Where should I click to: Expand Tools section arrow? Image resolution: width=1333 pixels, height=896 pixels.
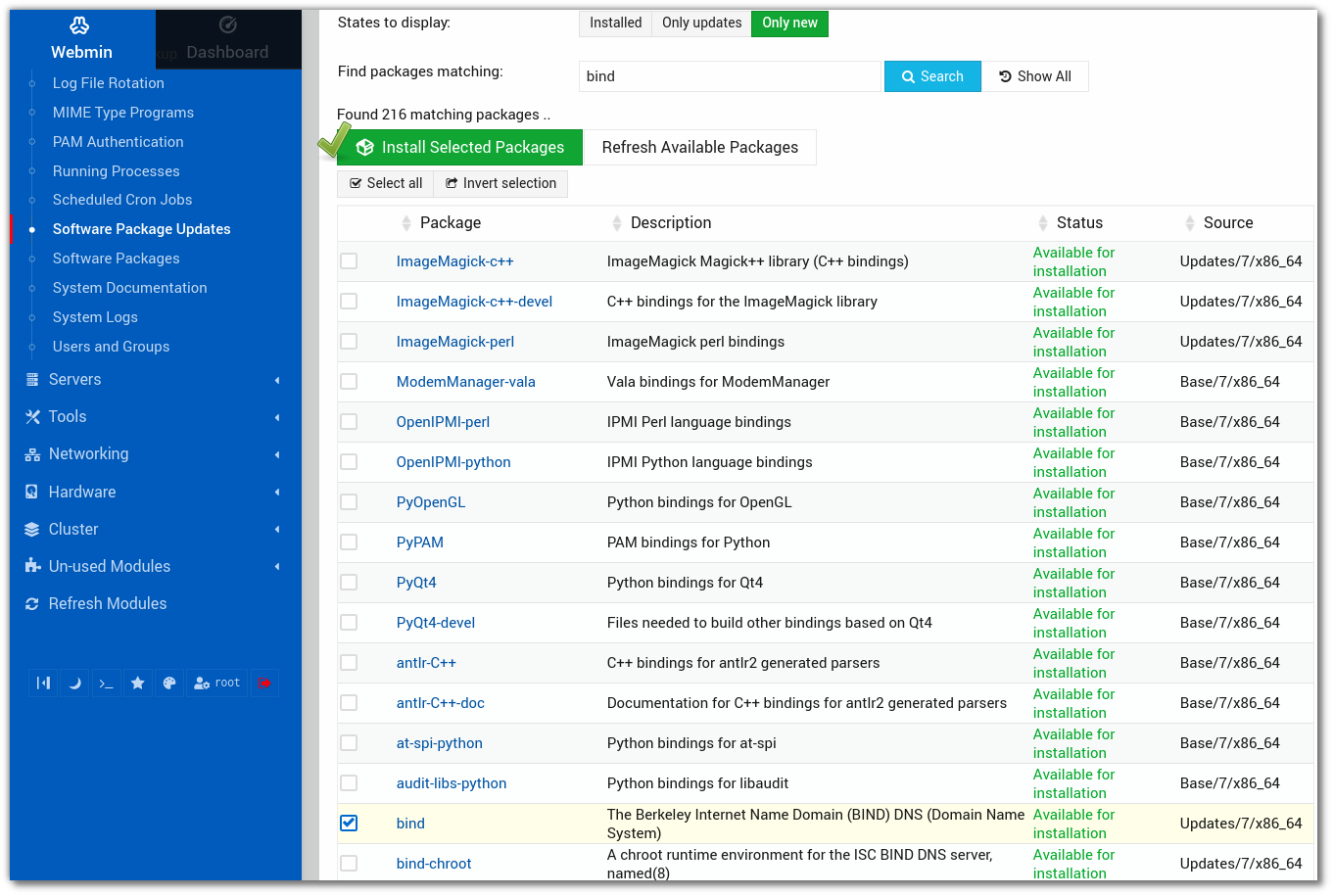click(x=277, y=417)
